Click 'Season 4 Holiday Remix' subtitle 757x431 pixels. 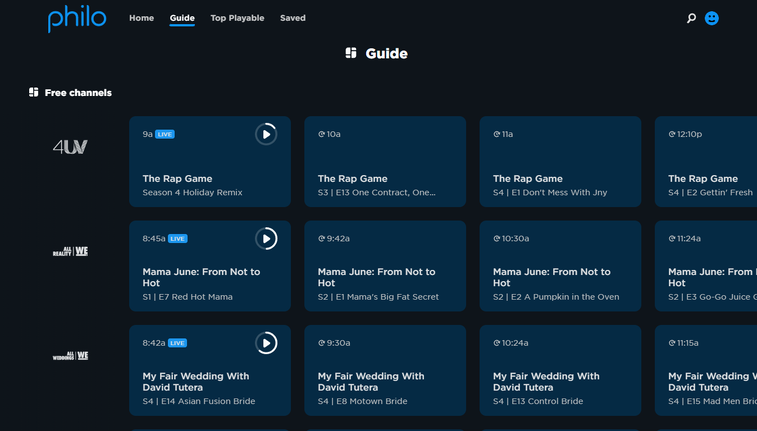(193, 193)
